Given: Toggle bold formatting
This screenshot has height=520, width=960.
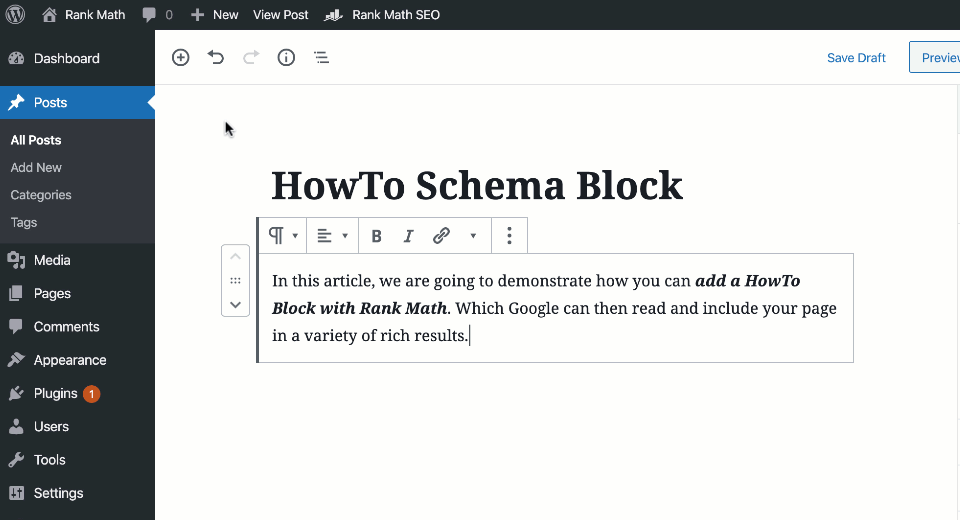Looking at the screenshot, I should pos(377,236).
